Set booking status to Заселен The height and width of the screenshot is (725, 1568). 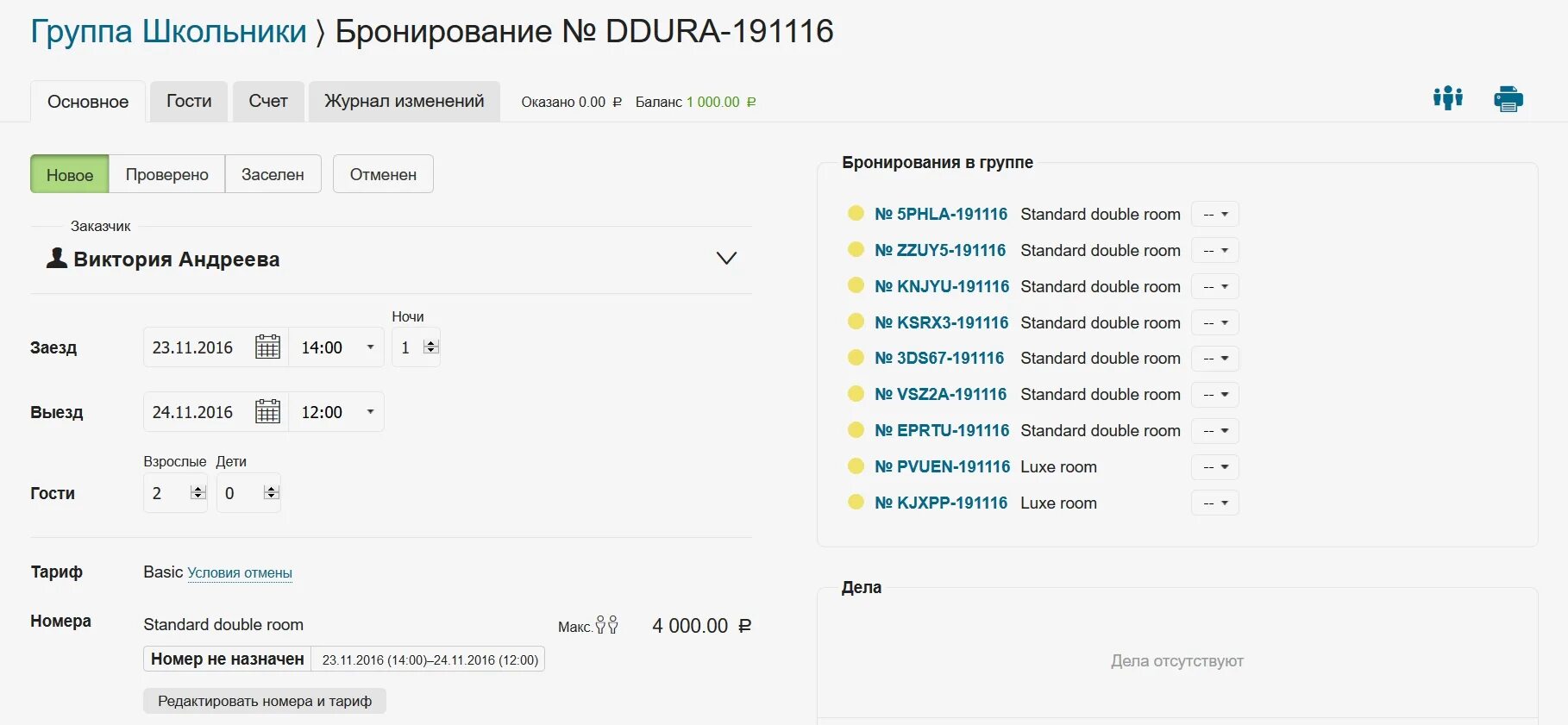coord(273,174)
